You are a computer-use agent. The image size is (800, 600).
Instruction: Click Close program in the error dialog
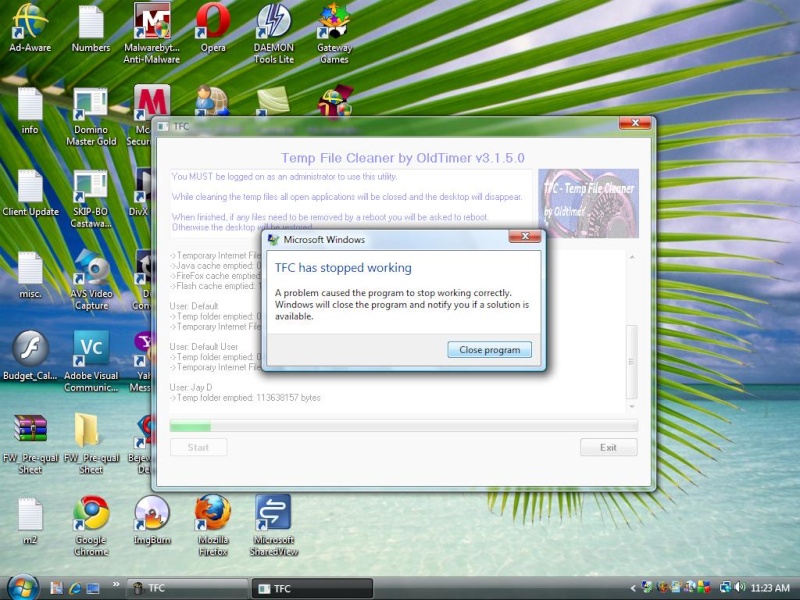[x=489, y=349]
